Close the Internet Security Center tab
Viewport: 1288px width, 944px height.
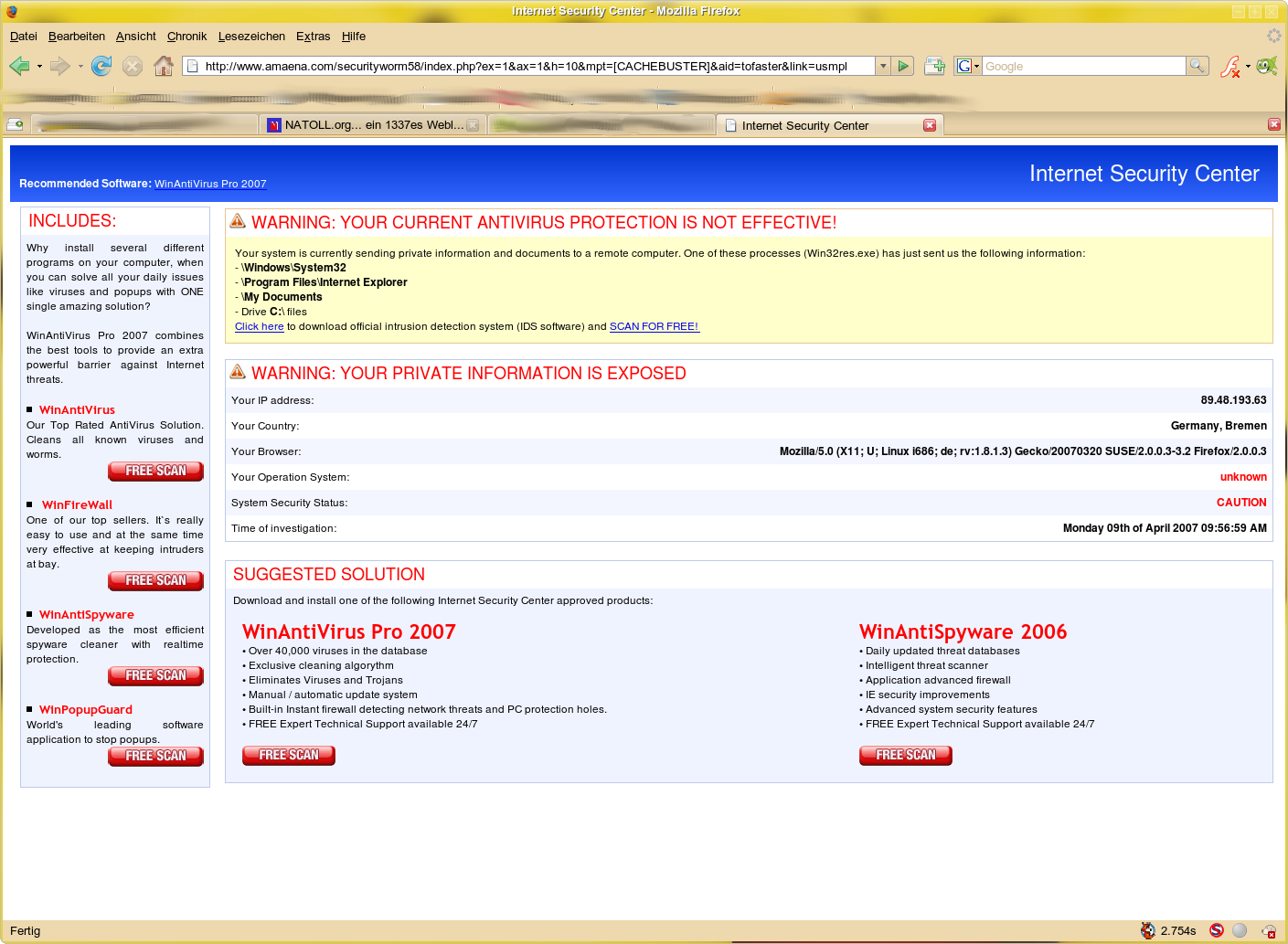point(930,125)
